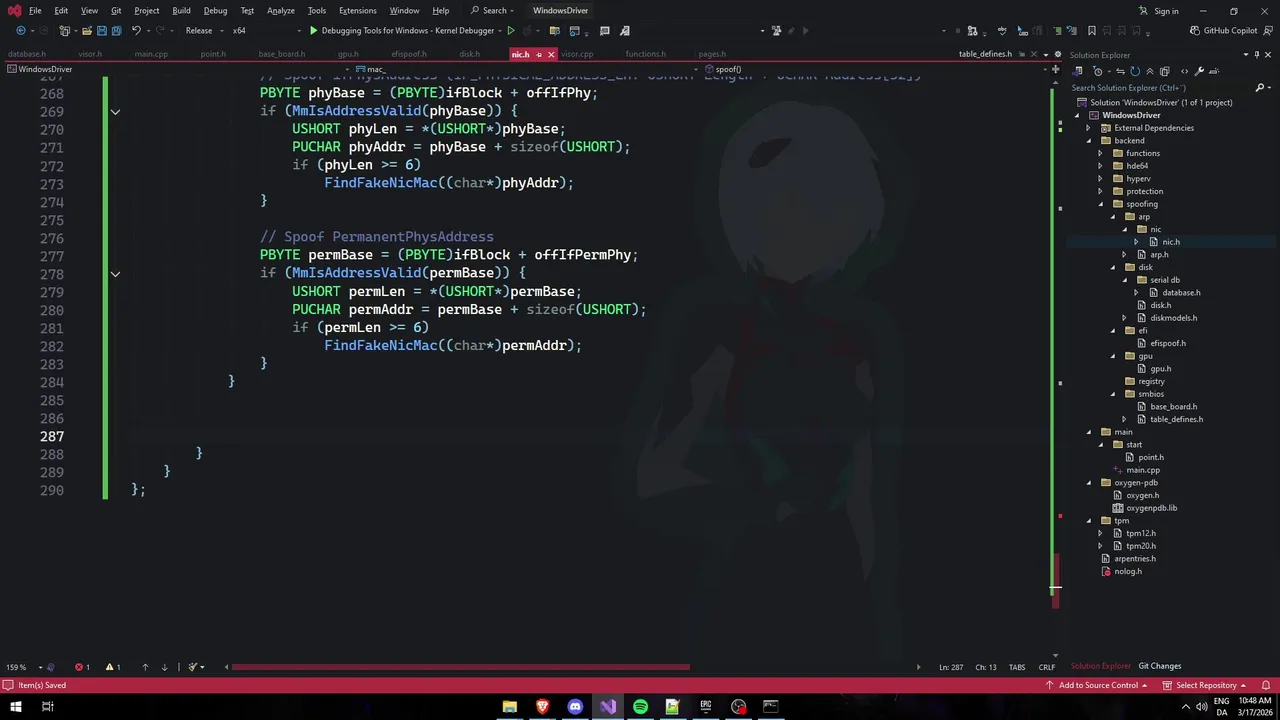1280x720 pixels.
Task: Pin the Solution Explorer panel with pushpin
Action: (x=1257, y=55)
